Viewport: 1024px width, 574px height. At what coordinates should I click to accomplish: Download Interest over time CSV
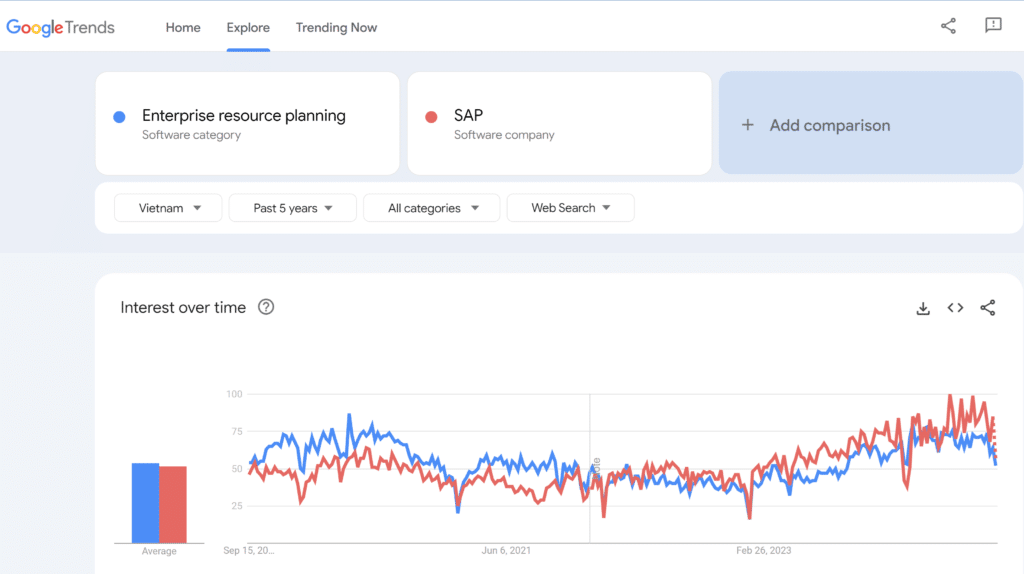(923, 308)
